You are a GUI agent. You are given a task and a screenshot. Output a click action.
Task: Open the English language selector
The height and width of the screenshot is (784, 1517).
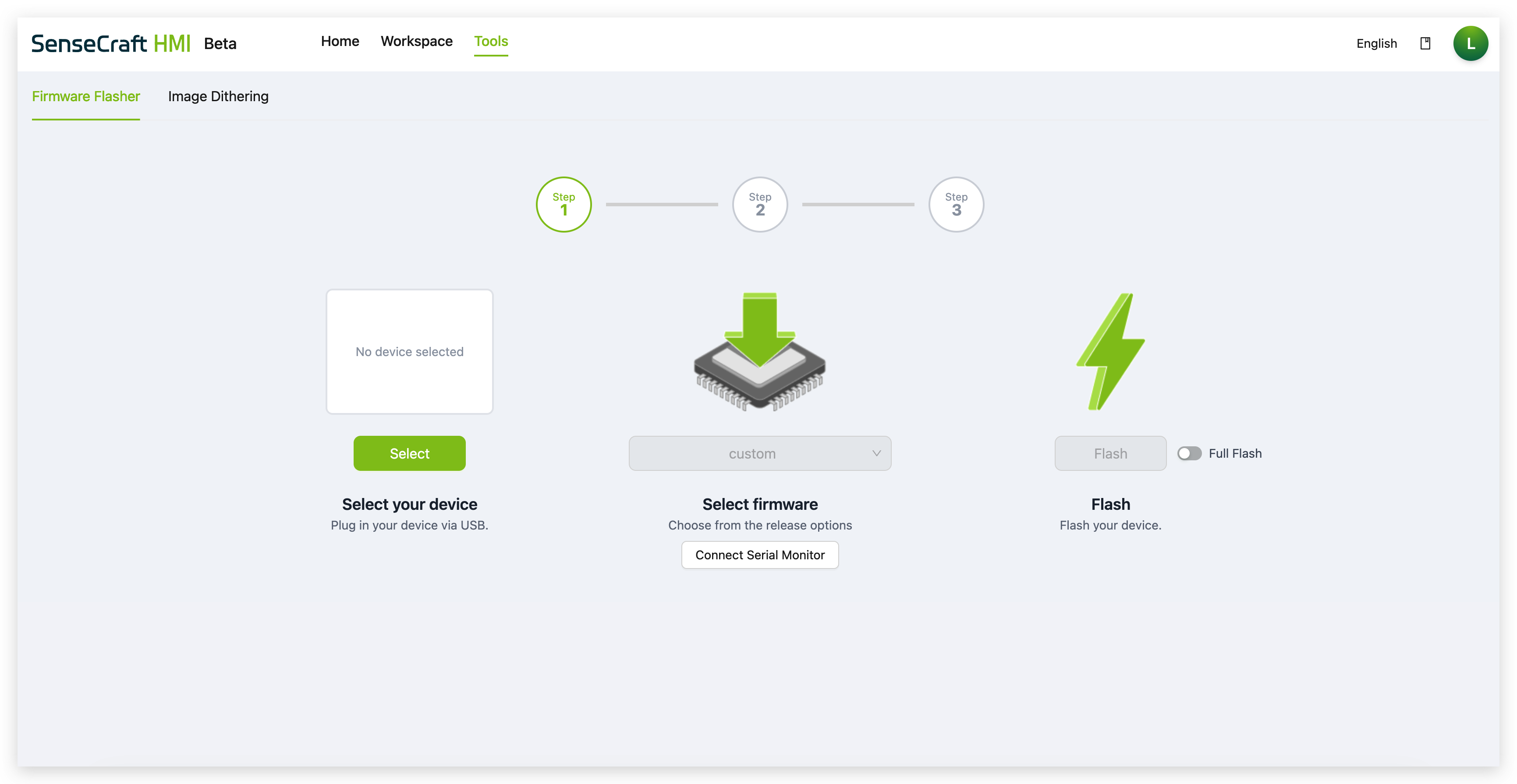pos(1376,43)
